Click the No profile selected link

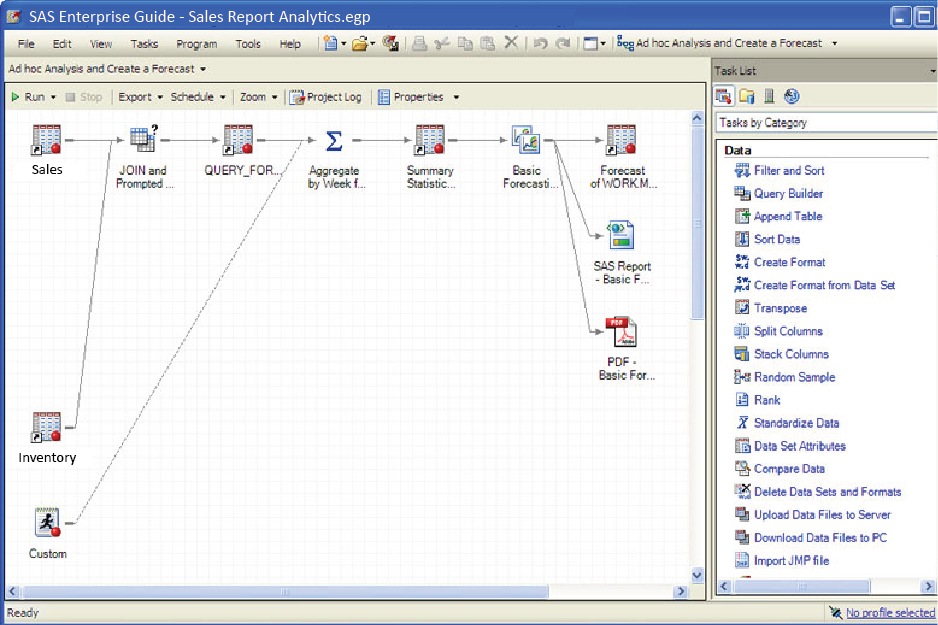tap(890, 612)
